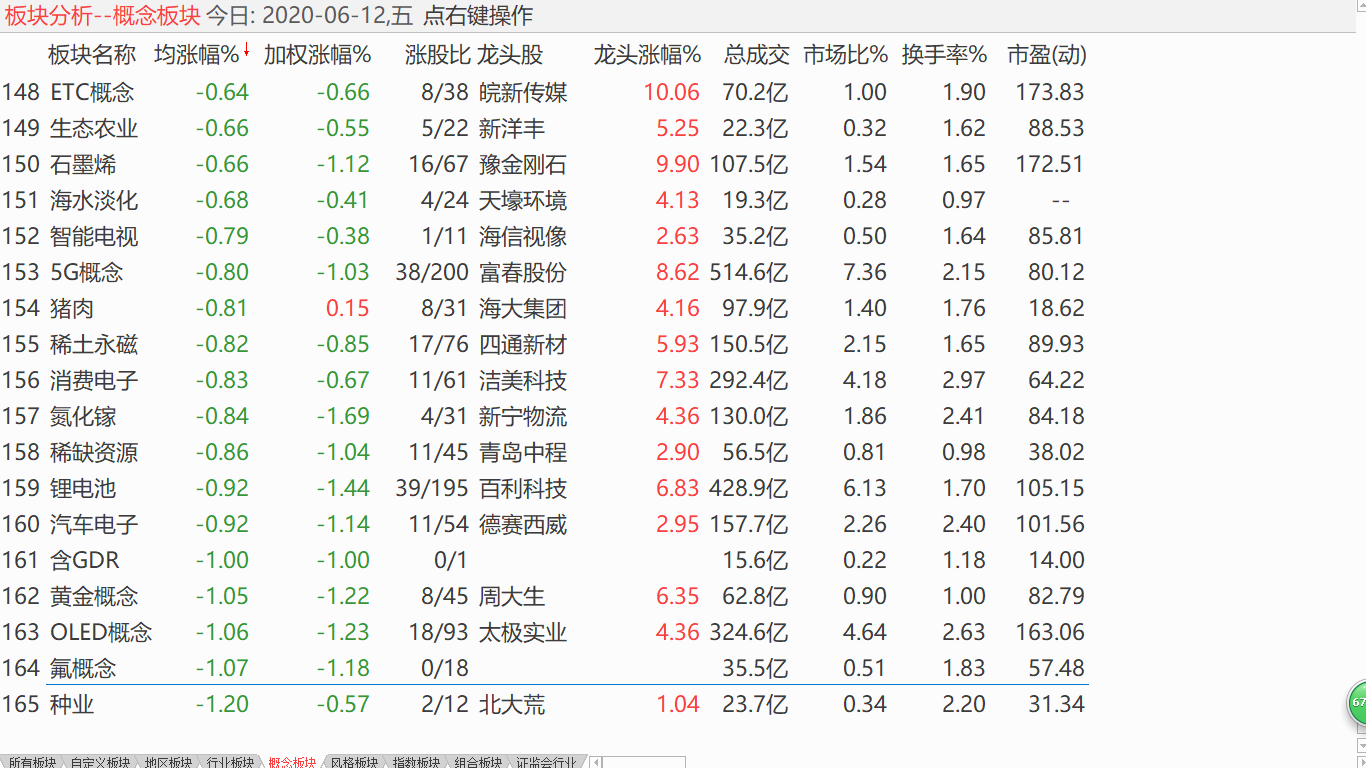
Task: Select the 汽车电子 sector row
Action: pos(544,524)
